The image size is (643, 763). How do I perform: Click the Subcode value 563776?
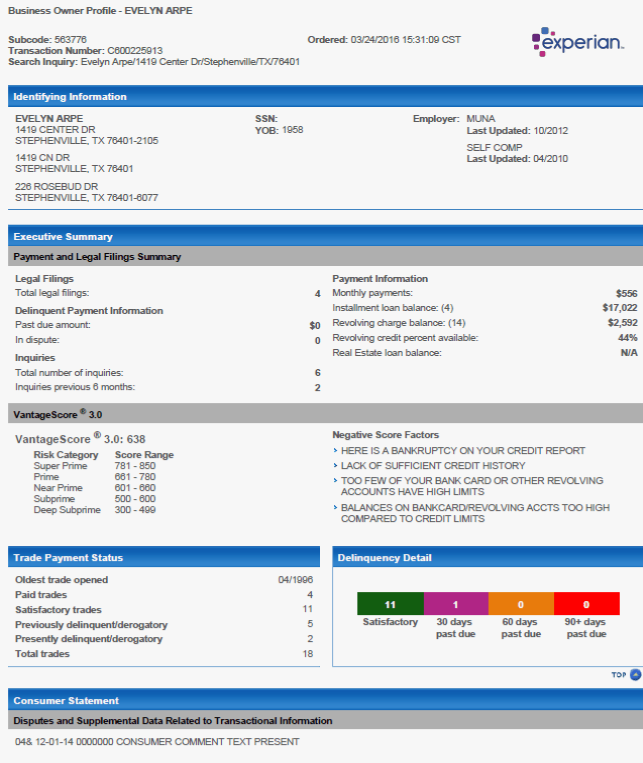[71, 39]
